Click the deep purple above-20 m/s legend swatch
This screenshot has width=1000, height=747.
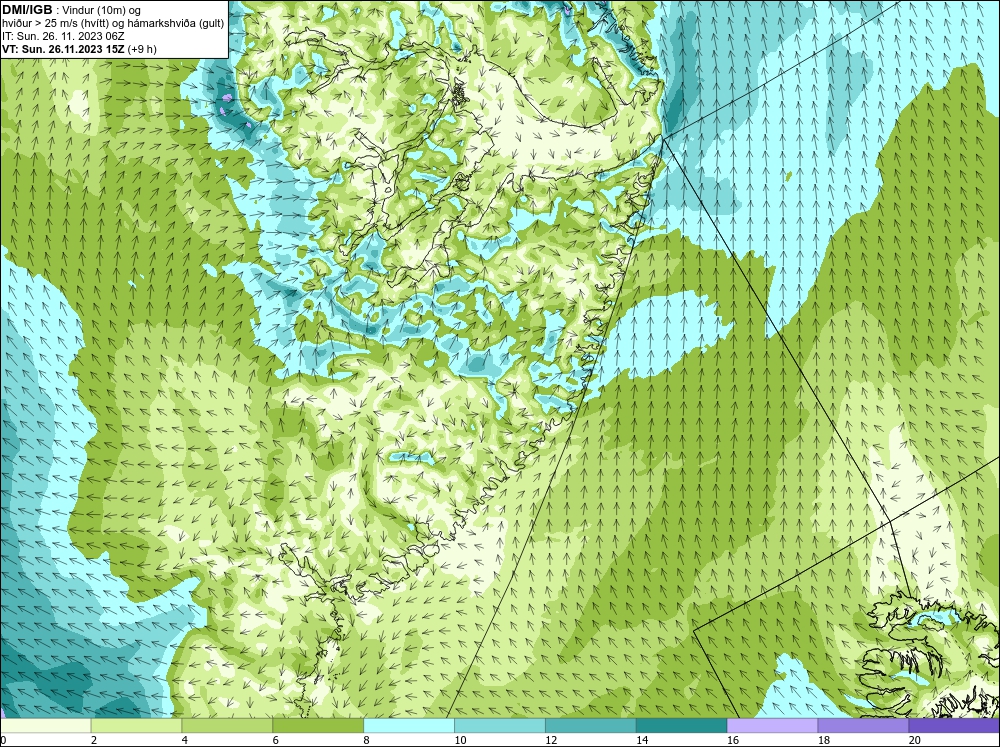(x=953, y=726)
